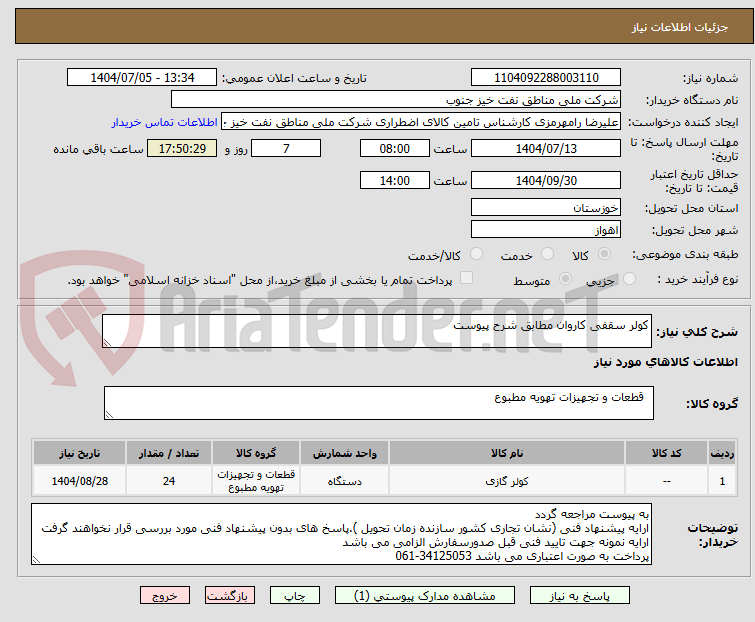The image size is (755, 622).
Task: Click the گروه کالا column header
Action: click(256, 453)
